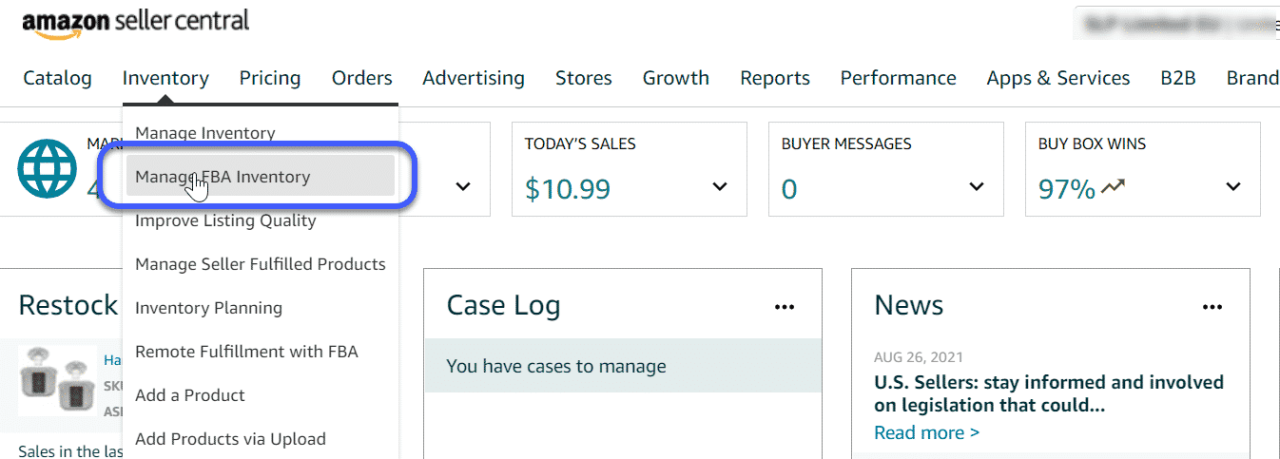Click the Amazon Seller Central logo
1280x459 pixels.
click(x=136, y=23)
